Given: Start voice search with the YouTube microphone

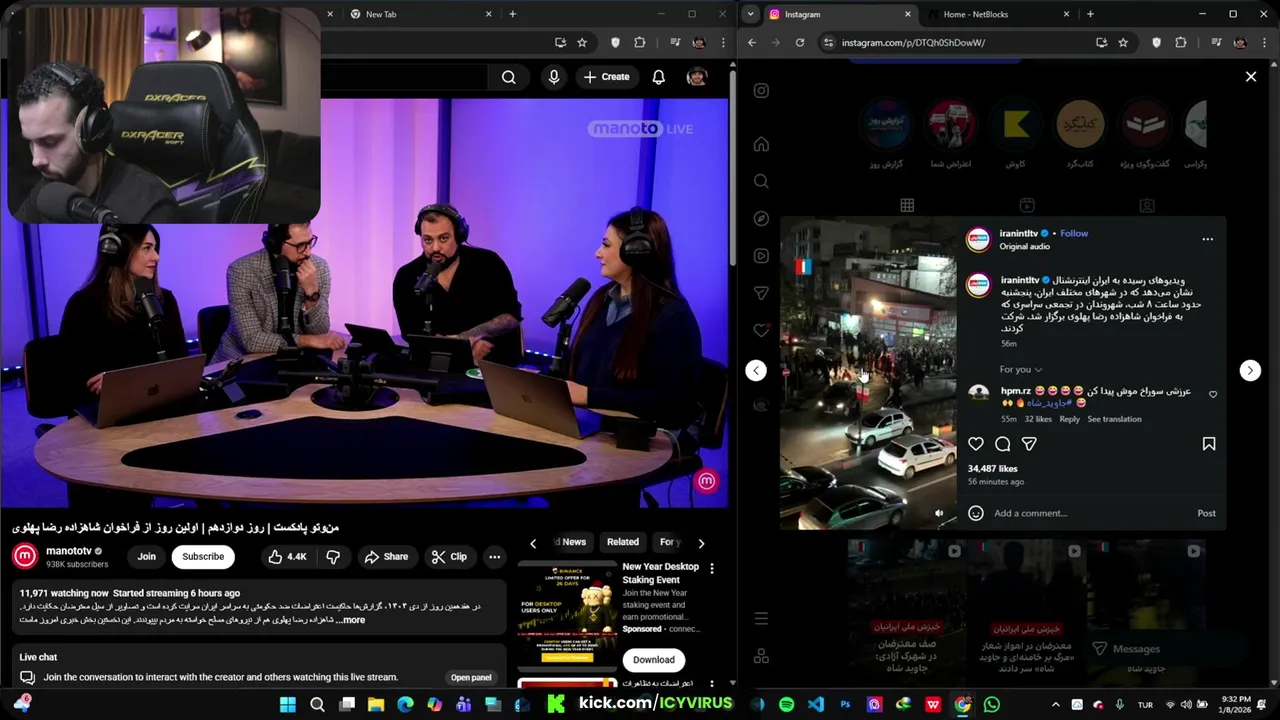Looking at the screenshot, I should tap(554, 77).
